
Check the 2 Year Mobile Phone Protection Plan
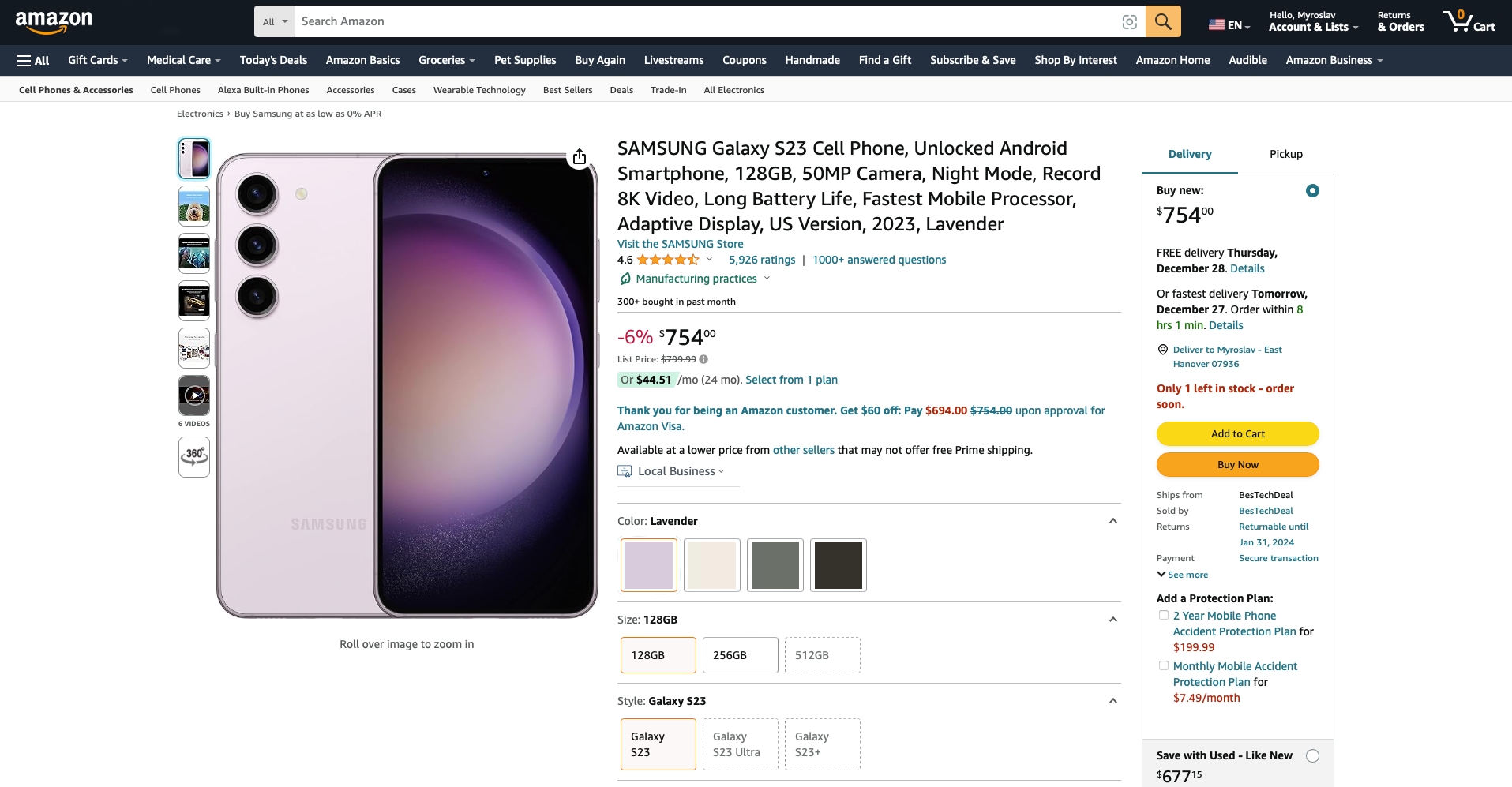click(x=1164, y=615)
